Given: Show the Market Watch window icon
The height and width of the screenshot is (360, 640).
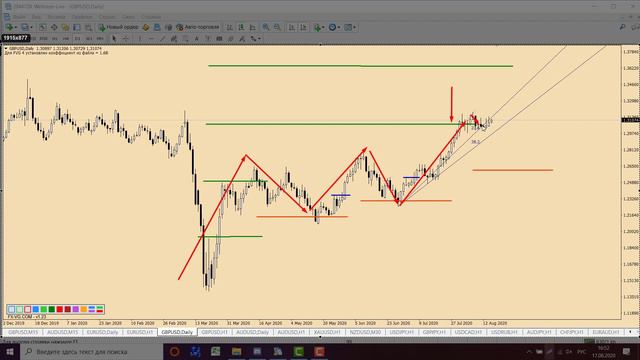Looking at the screenshot, I should pos(42,27).
